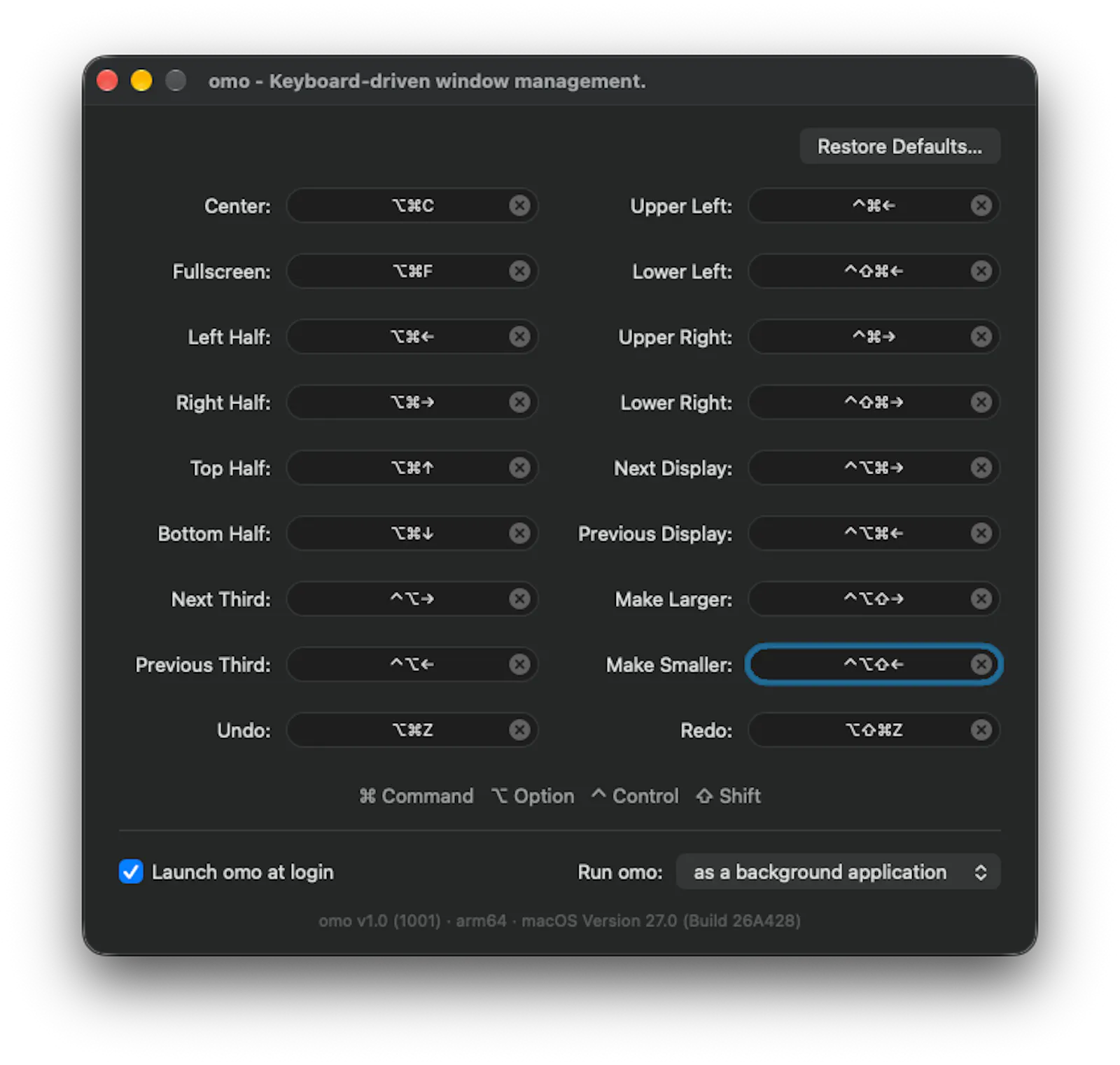Clear the Fullscreen shortcut using its X icon
Viewport: 1120px width, 1065px height.
click(x=519, y=271)
